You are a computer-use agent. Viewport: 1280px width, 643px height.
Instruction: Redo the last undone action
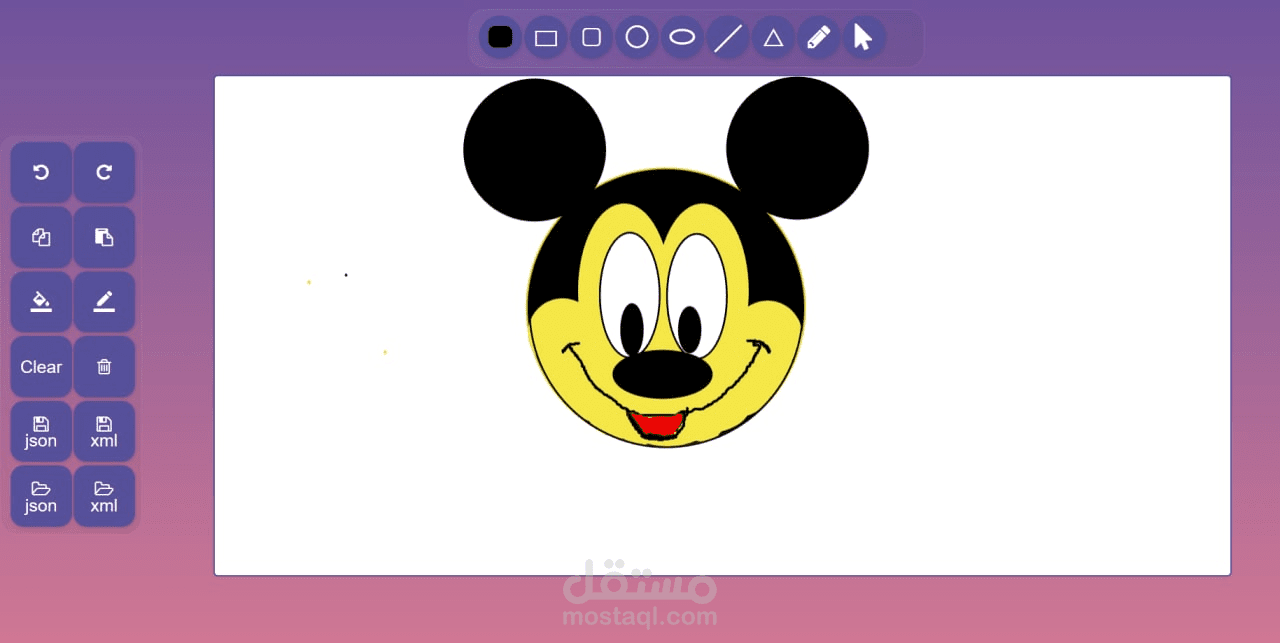[104, 172]
